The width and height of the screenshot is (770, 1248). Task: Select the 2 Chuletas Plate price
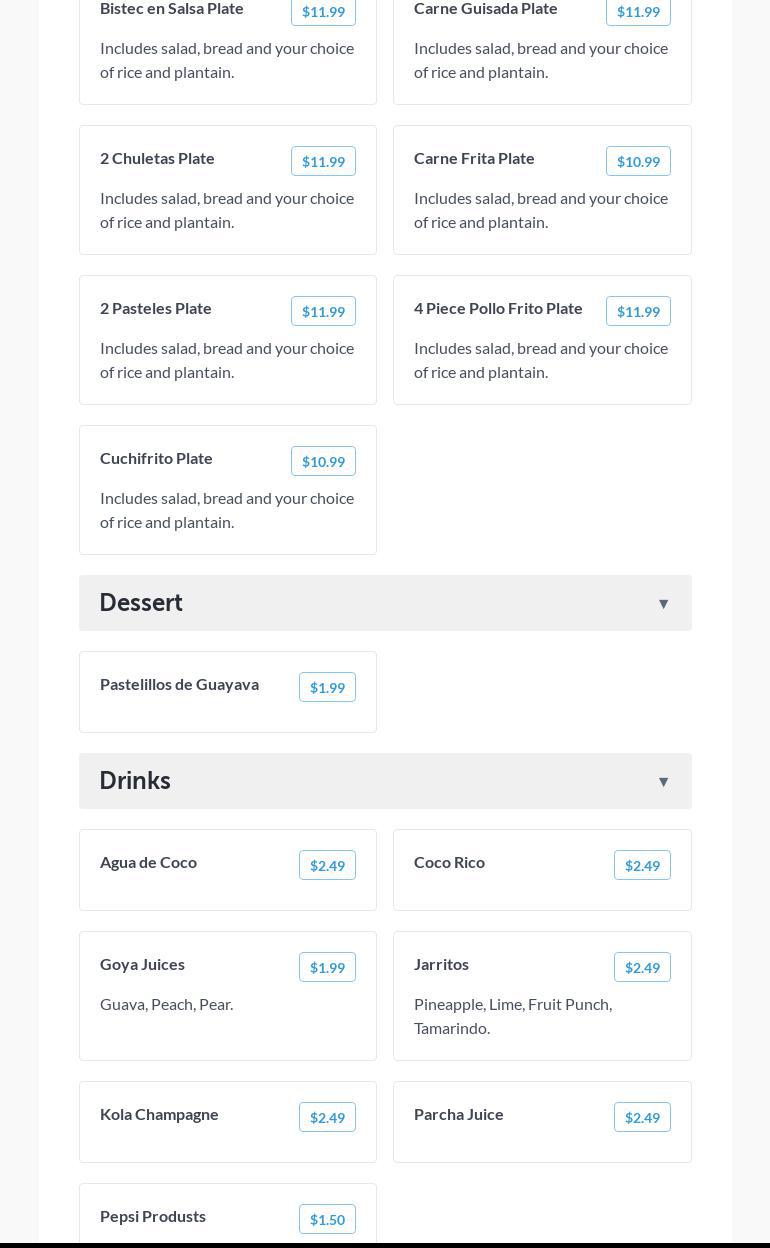click(323, 161)
